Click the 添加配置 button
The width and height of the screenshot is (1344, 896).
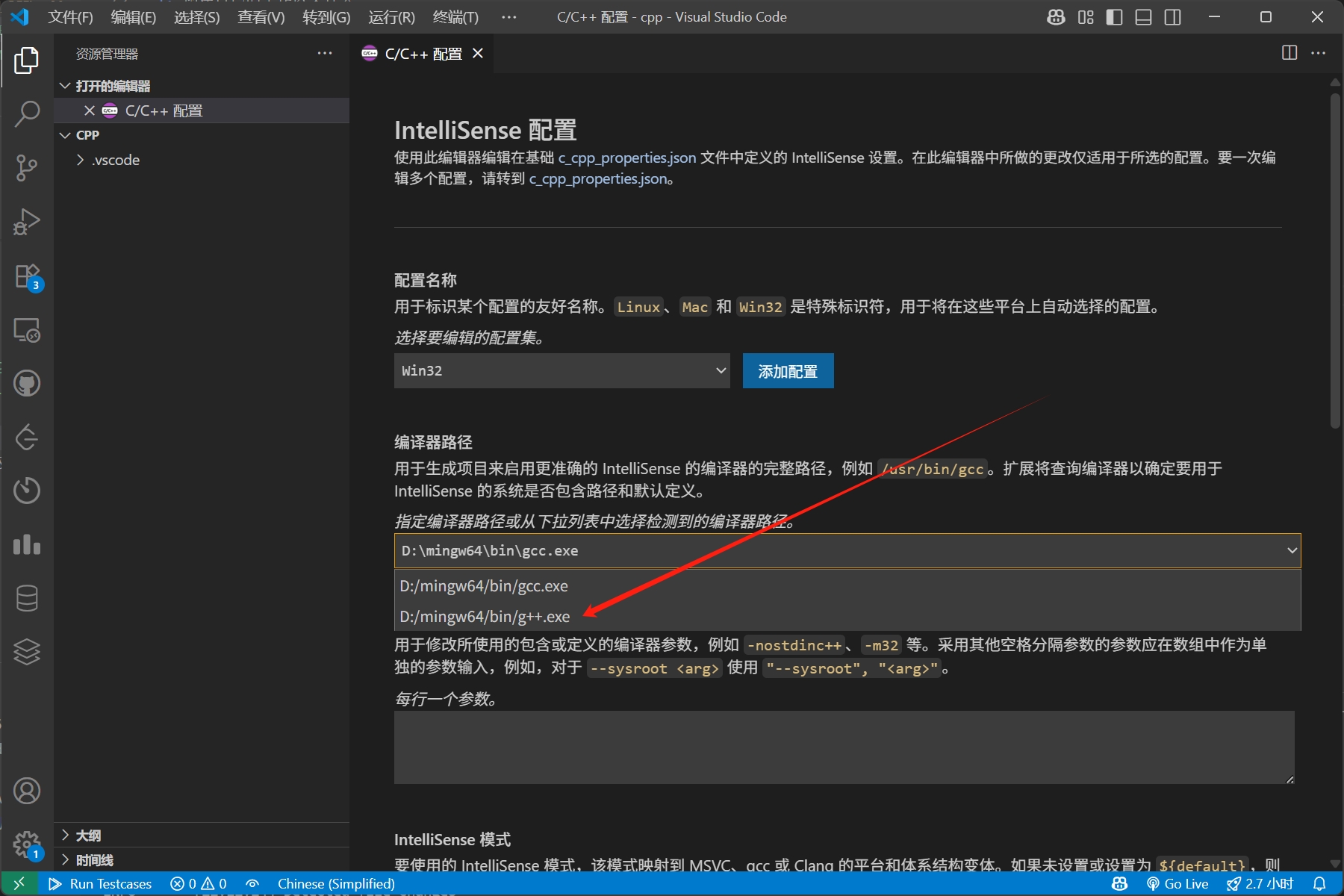pos(788,370)
